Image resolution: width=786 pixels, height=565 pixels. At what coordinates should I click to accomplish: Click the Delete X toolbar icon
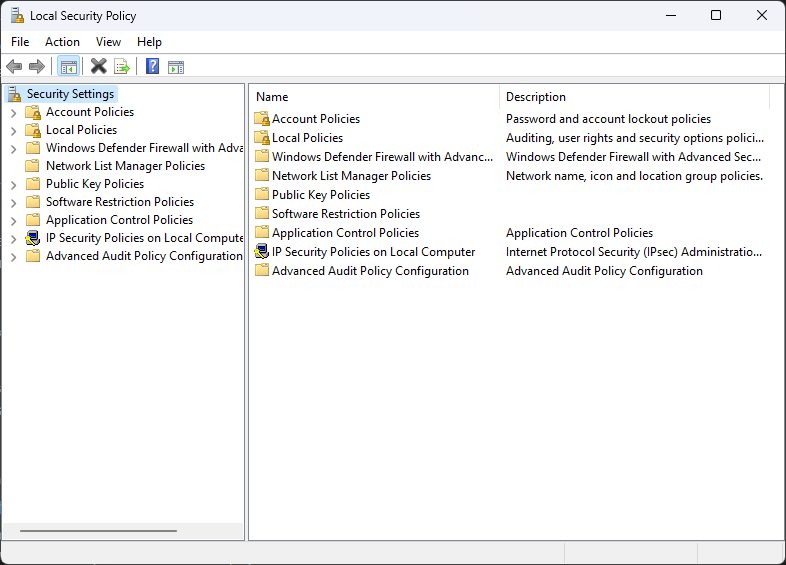[x=98, y=67]
